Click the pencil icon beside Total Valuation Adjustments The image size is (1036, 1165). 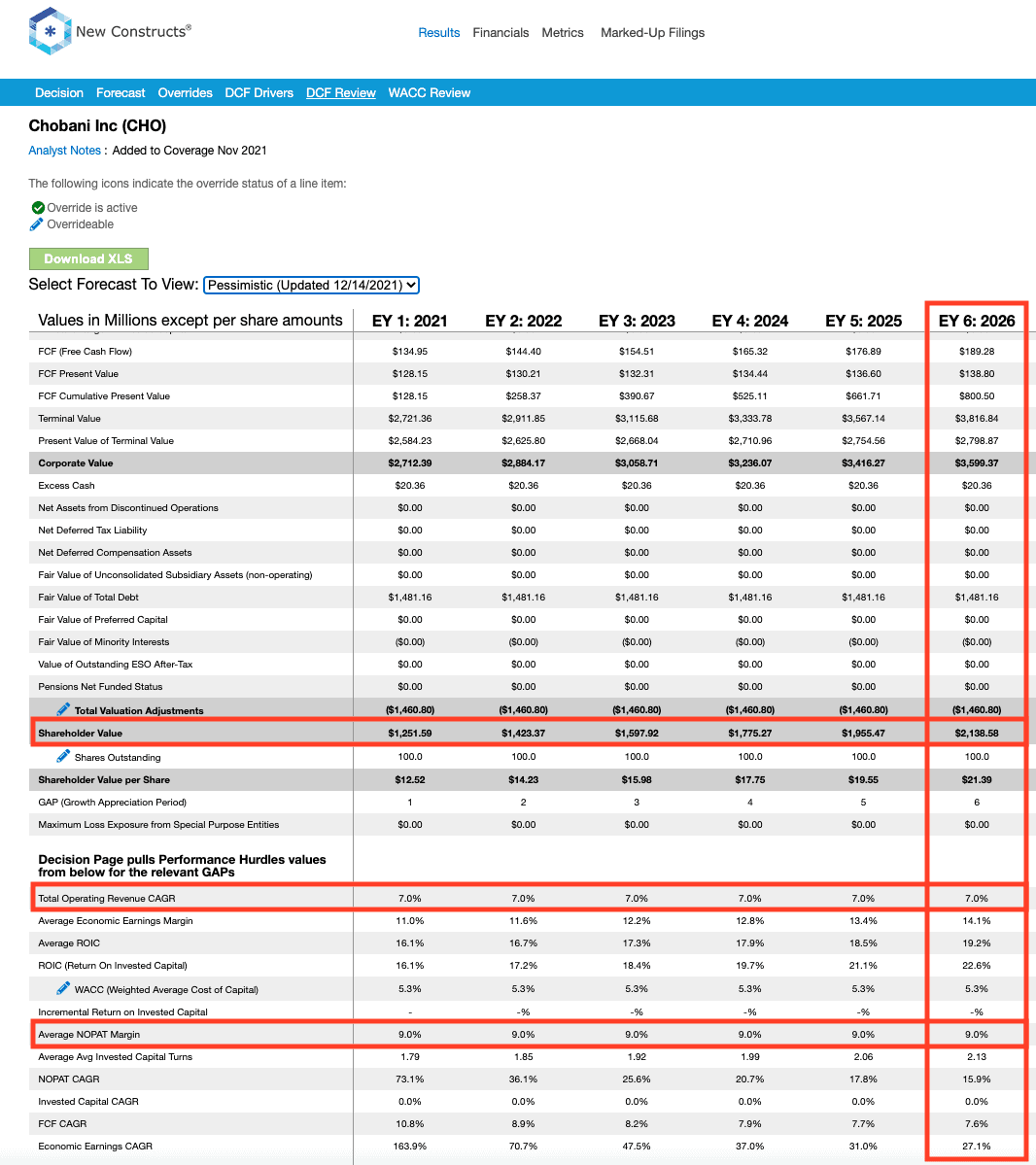pos(63,709)
